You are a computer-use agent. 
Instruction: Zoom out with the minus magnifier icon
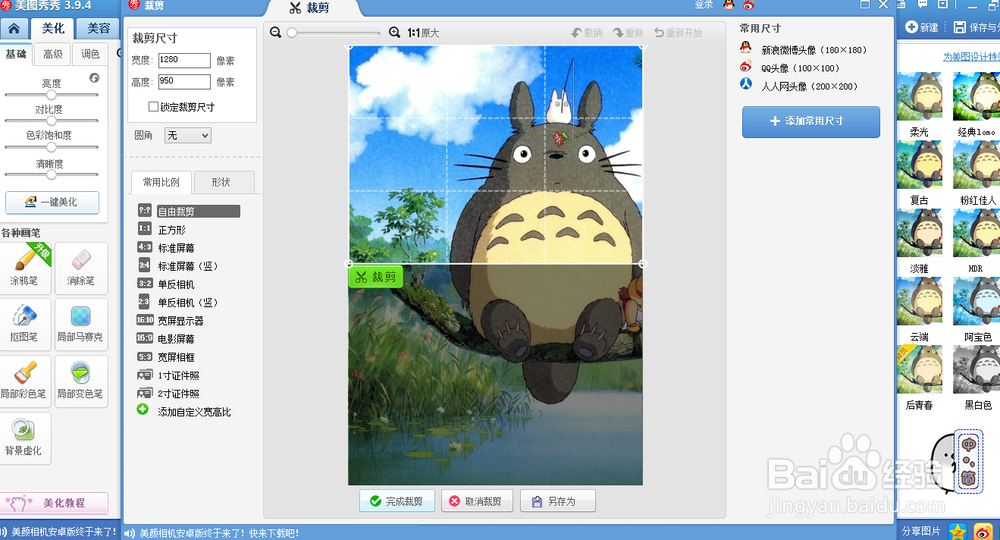click(276, 33)
